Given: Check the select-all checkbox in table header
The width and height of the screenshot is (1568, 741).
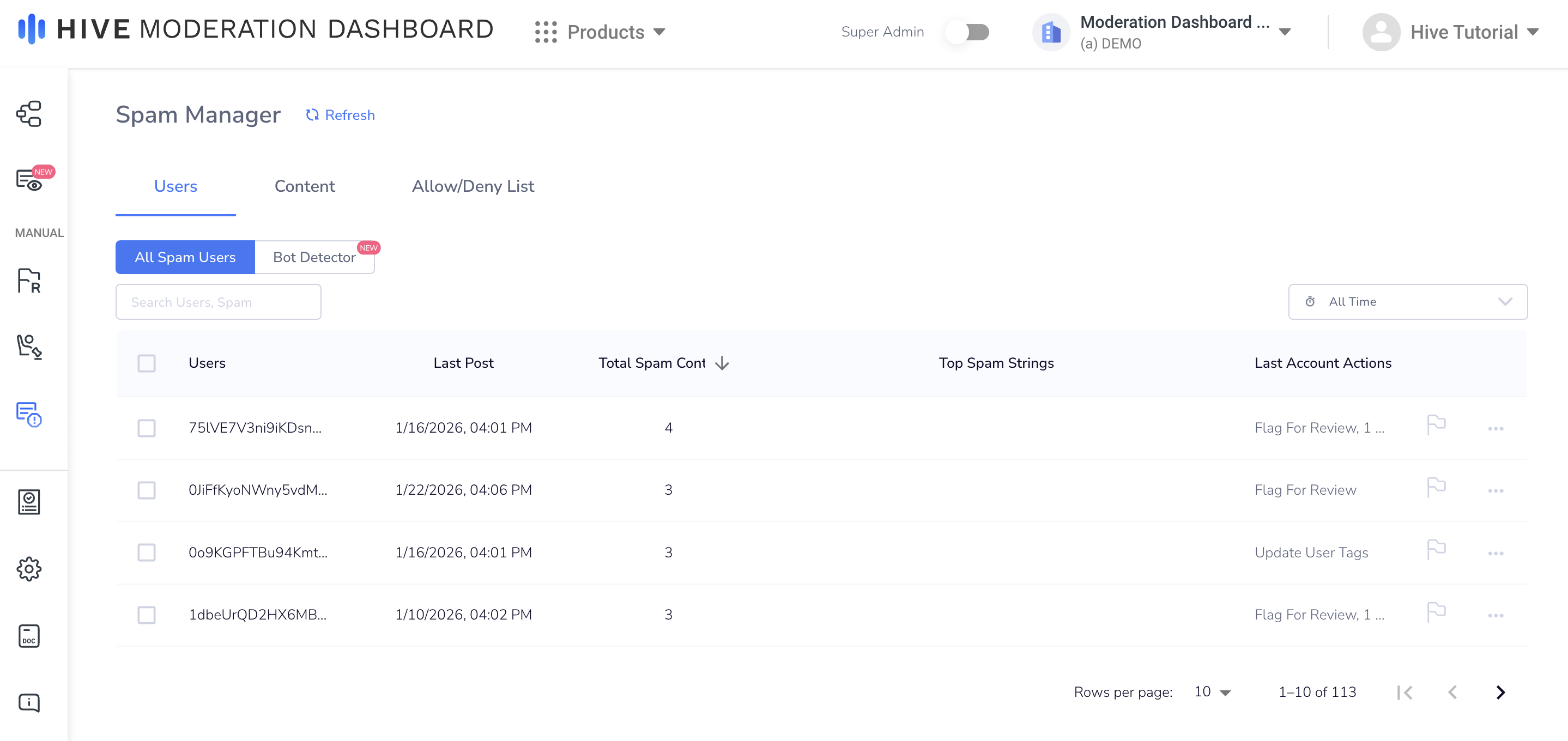Looking at the screenshot, I should coord(146,363).
